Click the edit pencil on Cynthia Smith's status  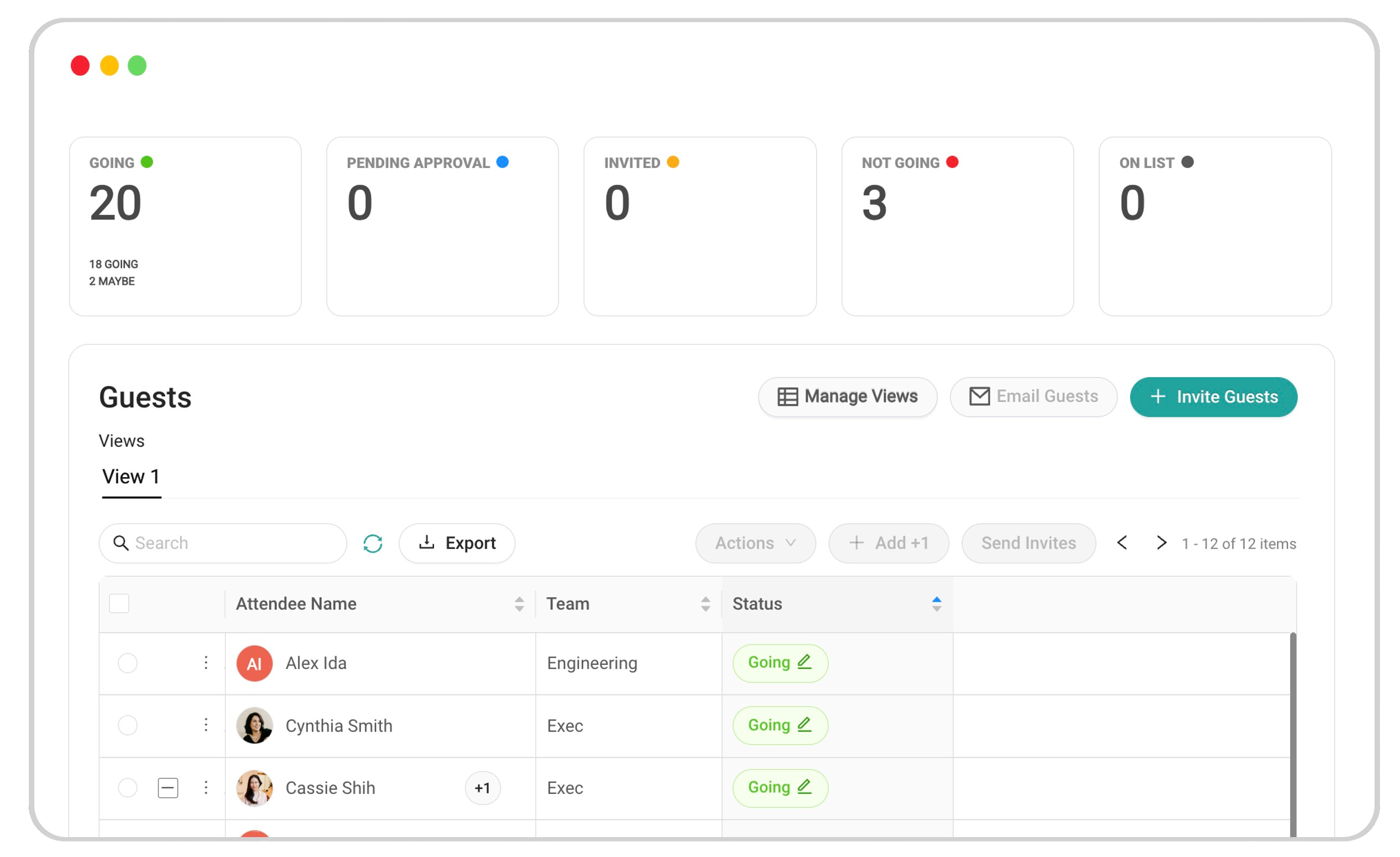(x=804, y=725)
